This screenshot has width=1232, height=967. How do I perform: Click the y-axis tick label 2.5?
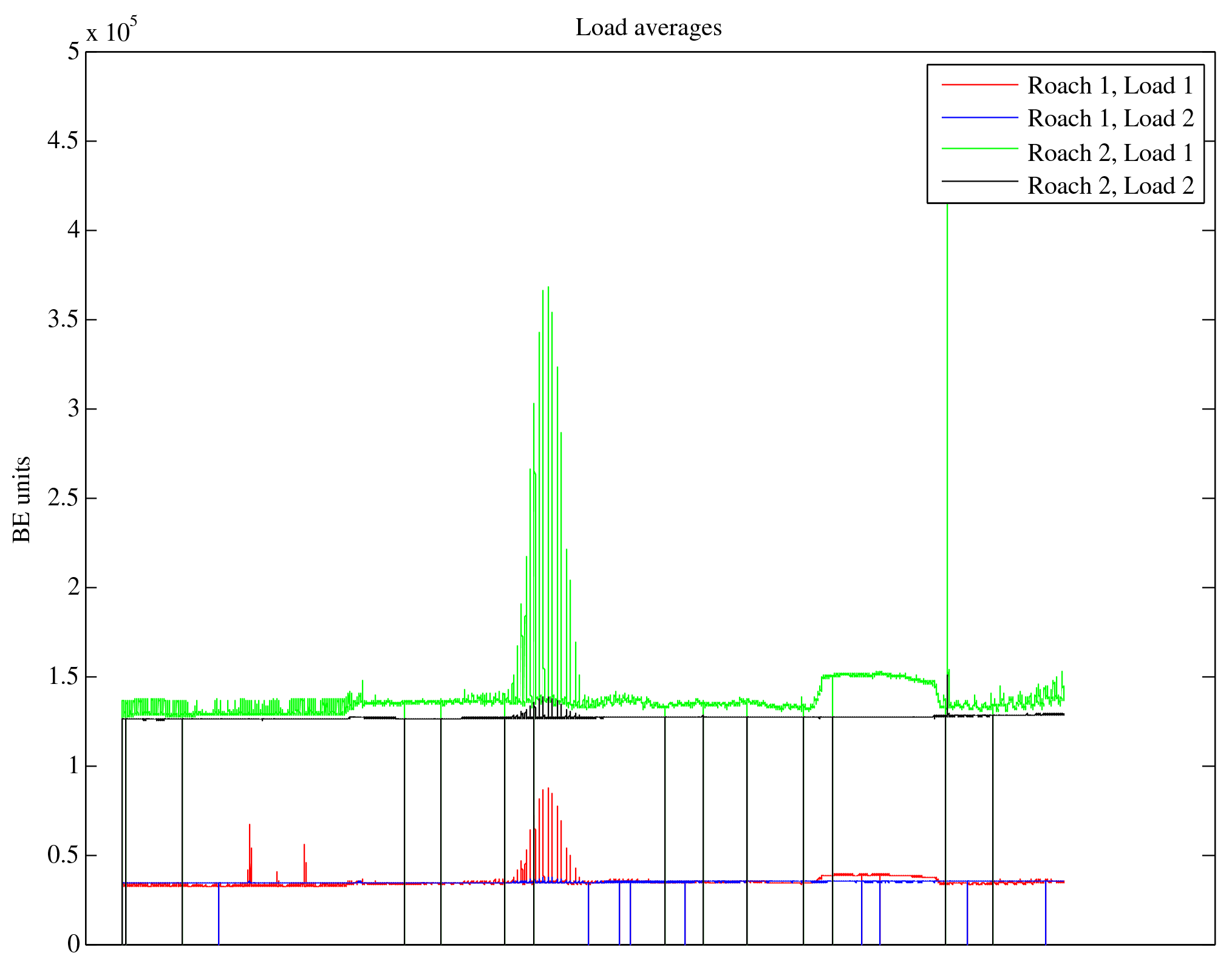tap(63, 498)
